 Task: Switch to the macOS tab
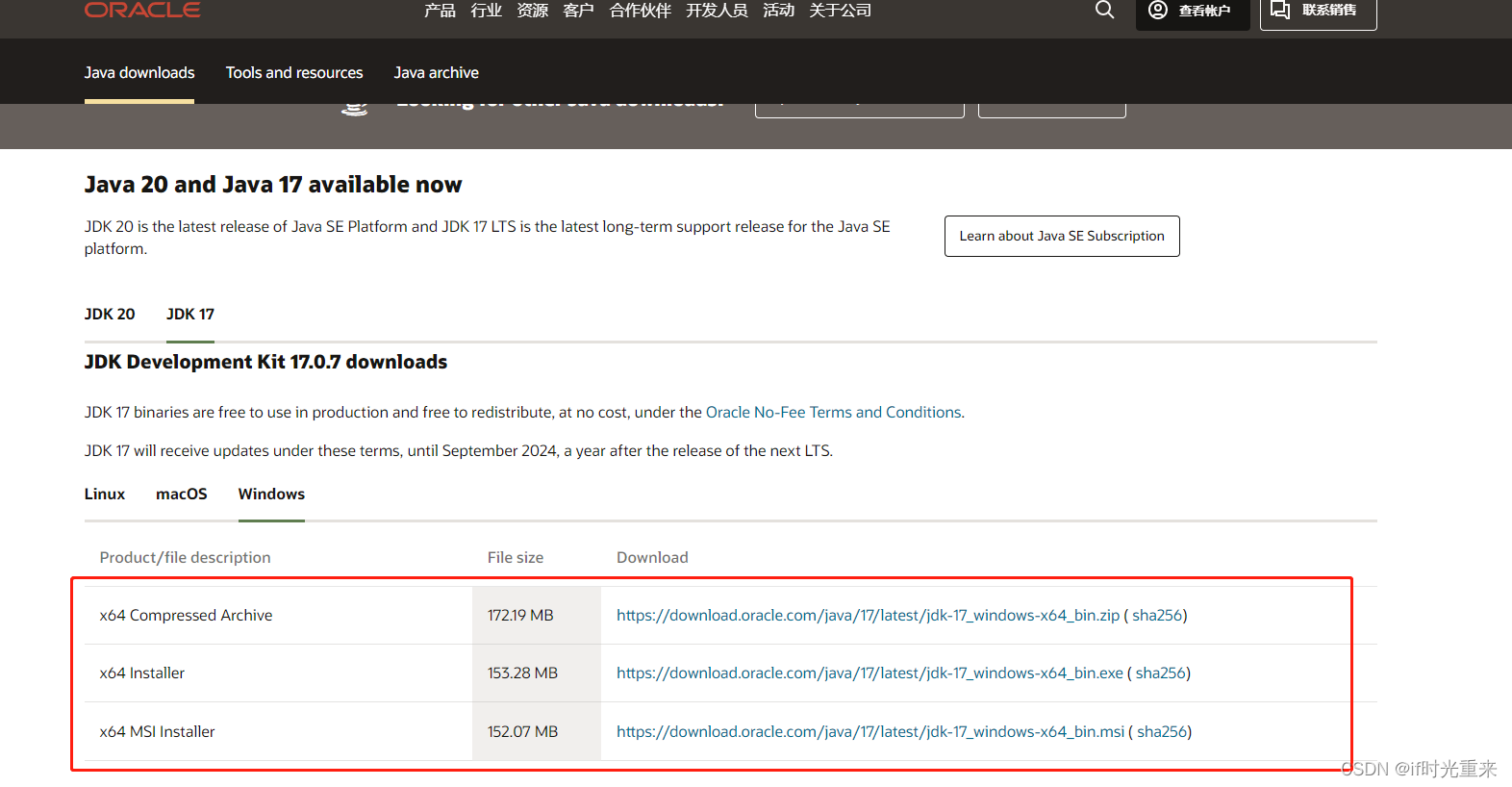pos(182,495)
